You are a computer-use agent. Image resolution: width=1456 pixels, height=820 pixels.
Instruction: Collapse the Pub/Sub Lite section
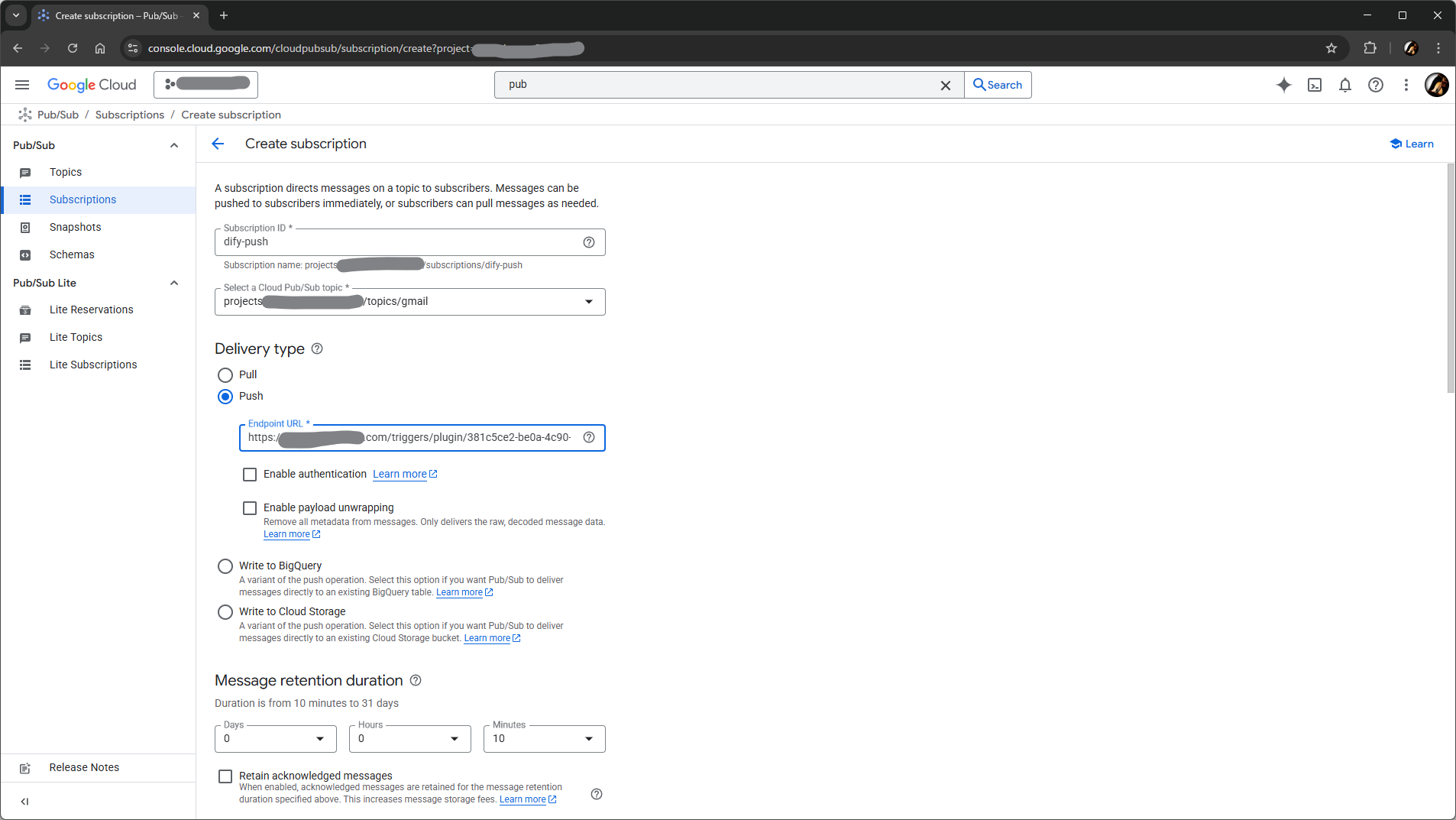tap(174, 283)
